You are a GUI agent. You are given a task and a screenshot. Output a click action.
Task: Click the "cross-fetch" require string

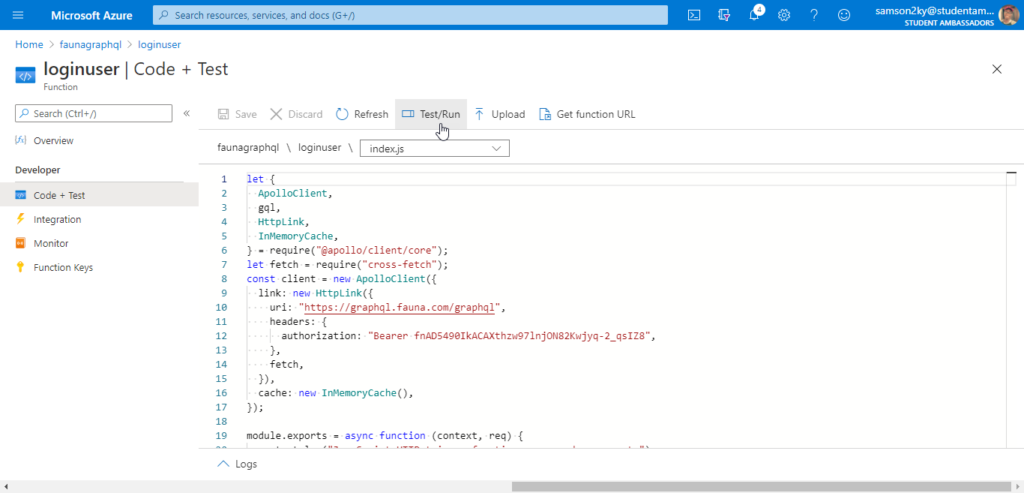tap(401, 264)
